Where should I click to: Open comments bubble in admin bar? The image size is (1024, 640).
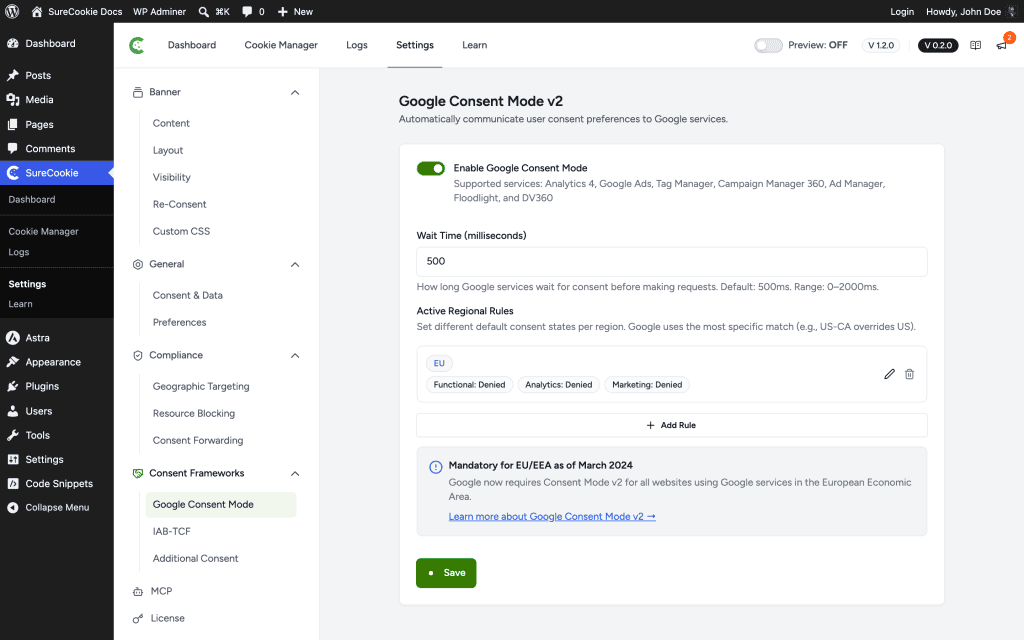[247, 12]
